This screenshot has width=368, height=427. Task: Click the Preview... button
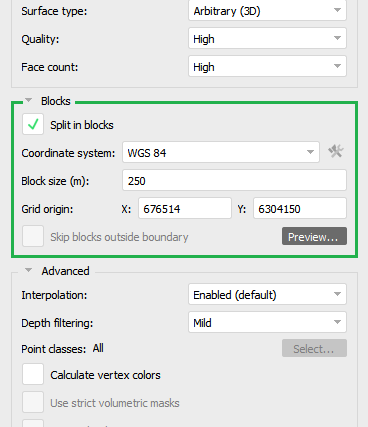pyautogui.click(x=314, y=236)
